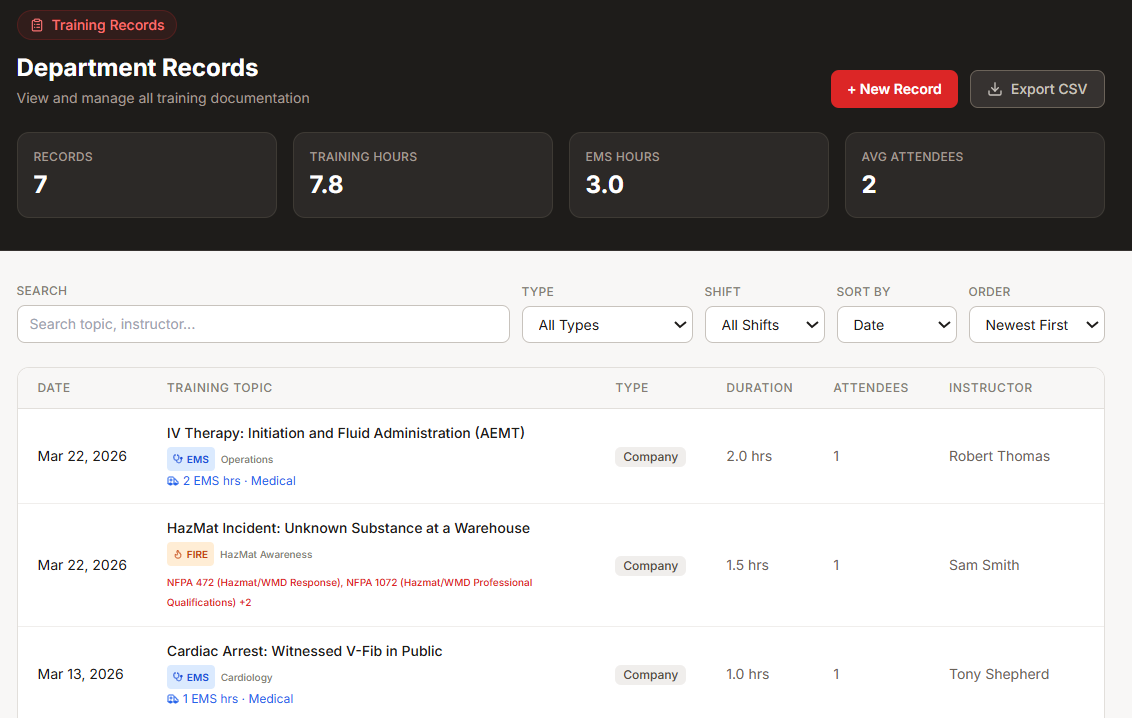This screenshot has width=1132, height=718.
Task: Click the stethoscope icon on IV Therapy EMS tag
Action: pos(178,459)
